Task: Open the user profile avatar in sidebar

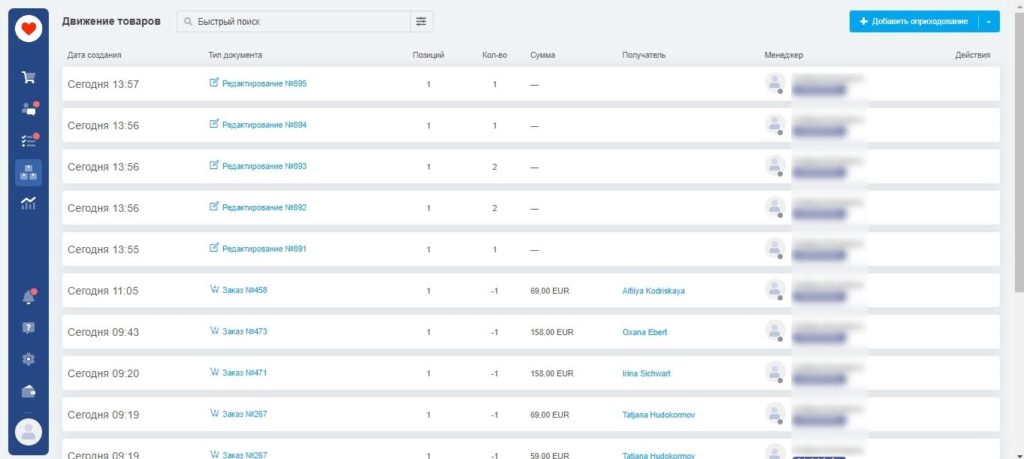Action: (x=29, y=432)
